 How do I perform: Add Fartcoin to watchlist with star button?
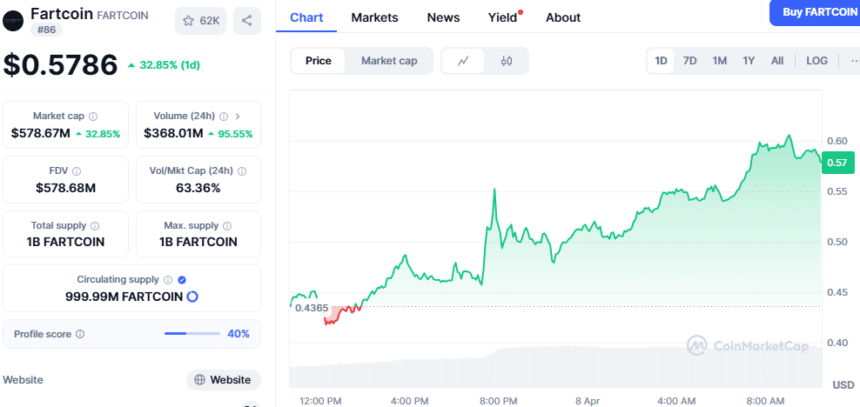tap(198, 20)
